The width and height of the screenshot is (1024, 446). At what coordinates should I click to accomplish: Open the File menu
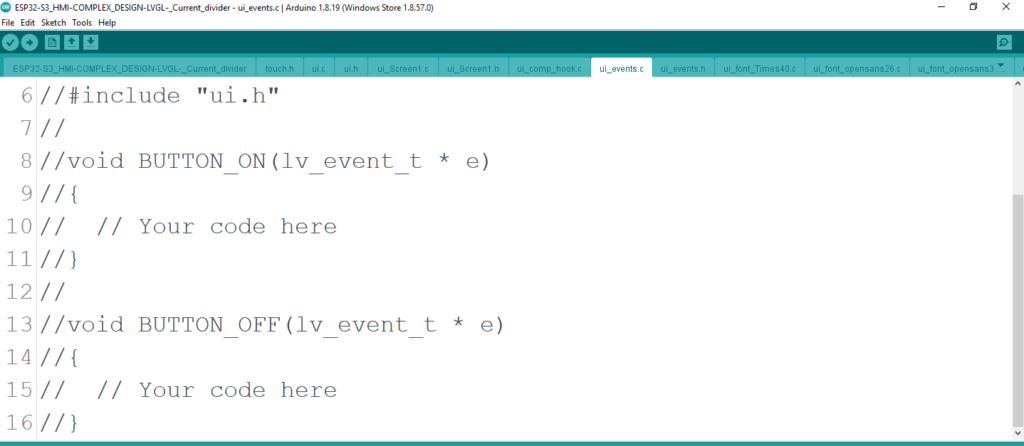coord(8,22)
